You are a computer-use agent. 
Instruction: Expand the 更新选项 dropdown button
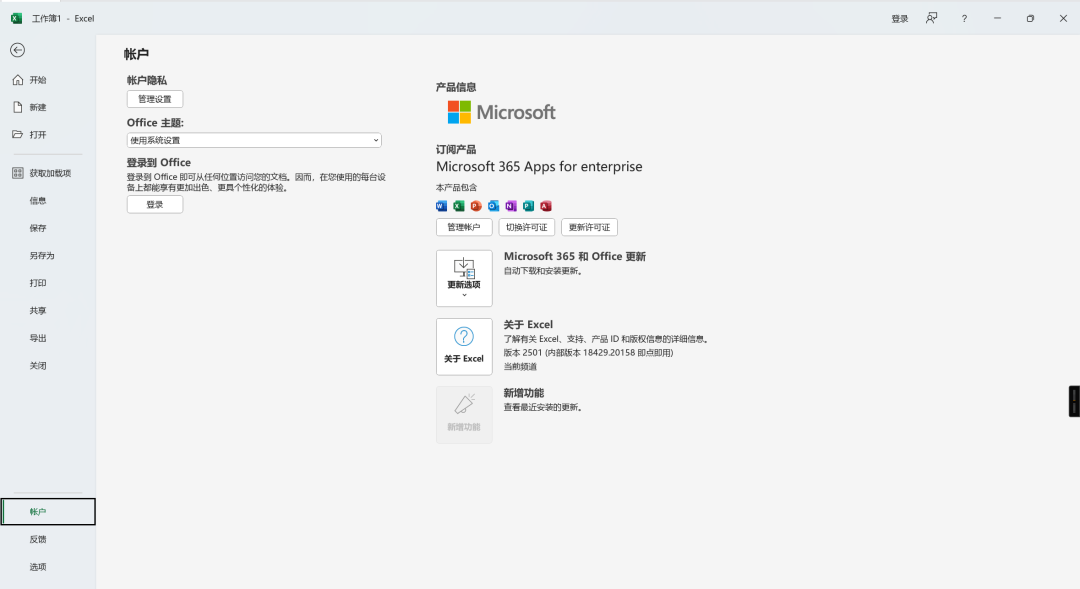[x=464, y=278]
